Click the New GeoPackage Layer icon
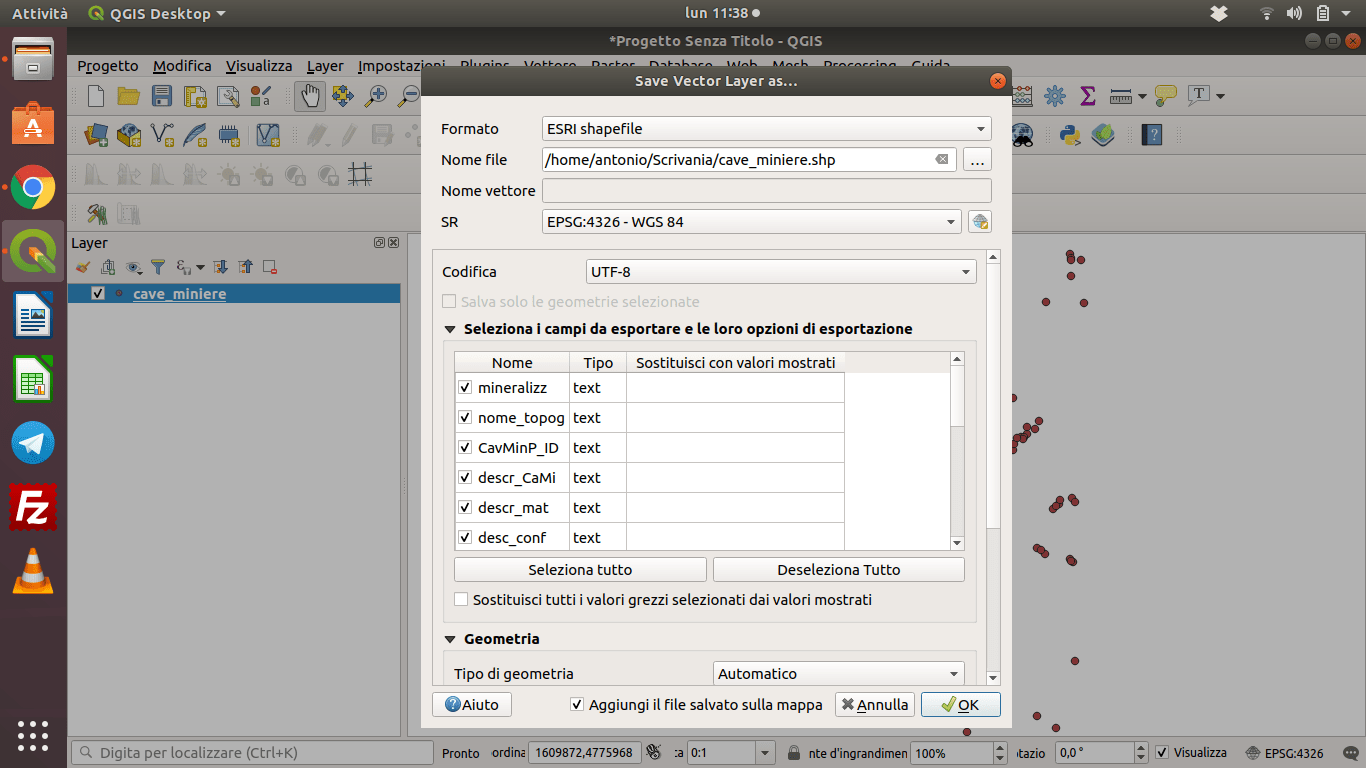 (129, 134)
